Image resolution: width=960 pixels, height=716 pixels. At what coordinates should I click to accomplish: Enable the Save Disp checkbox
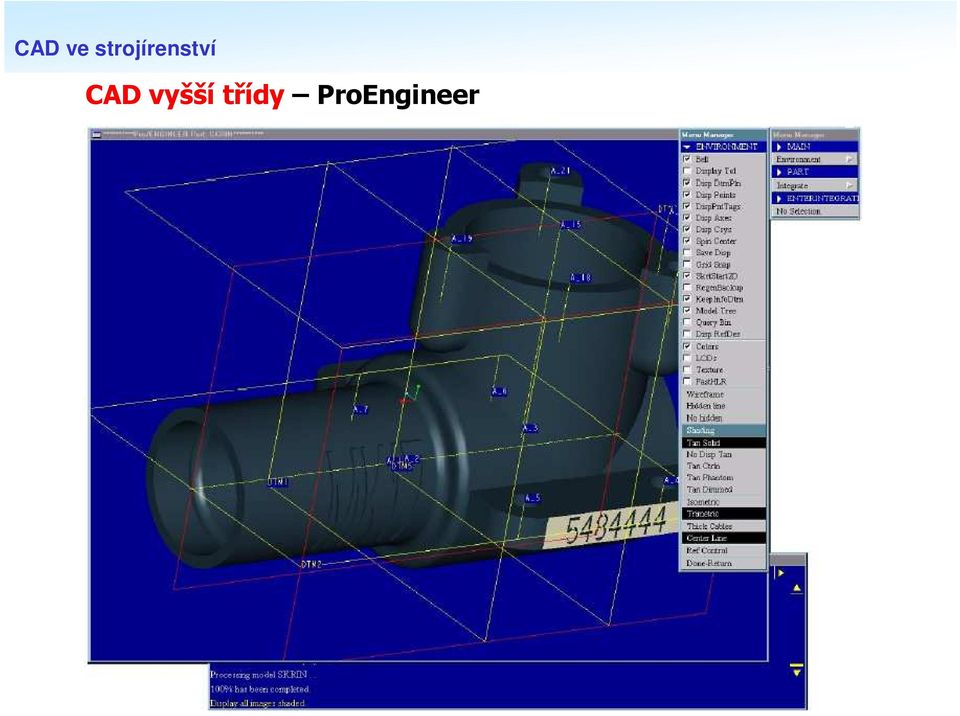[687, 252]
